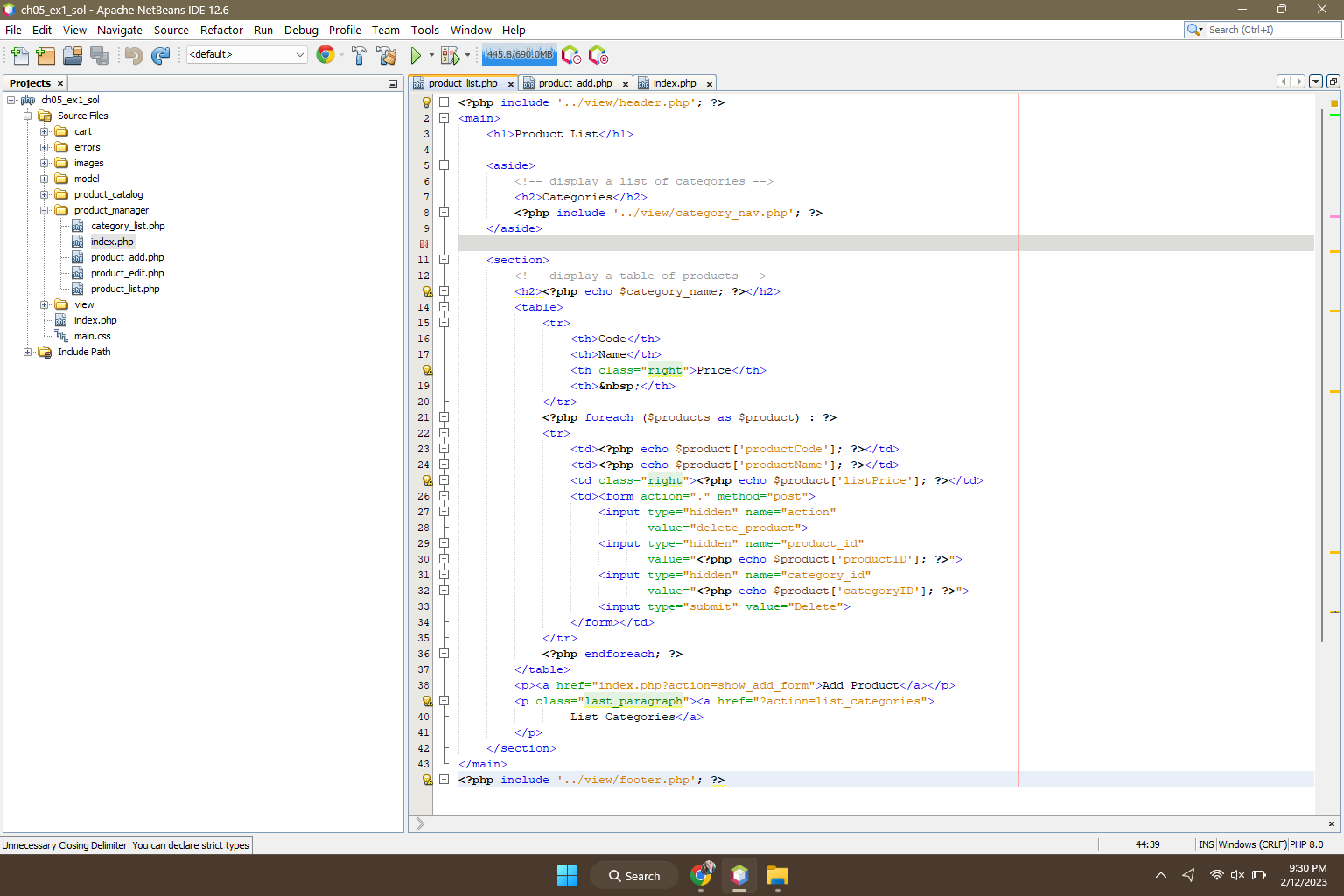This screenshot has width=1344, height=896.
Task: Expand the errors folder
Action: coord(45,147)
